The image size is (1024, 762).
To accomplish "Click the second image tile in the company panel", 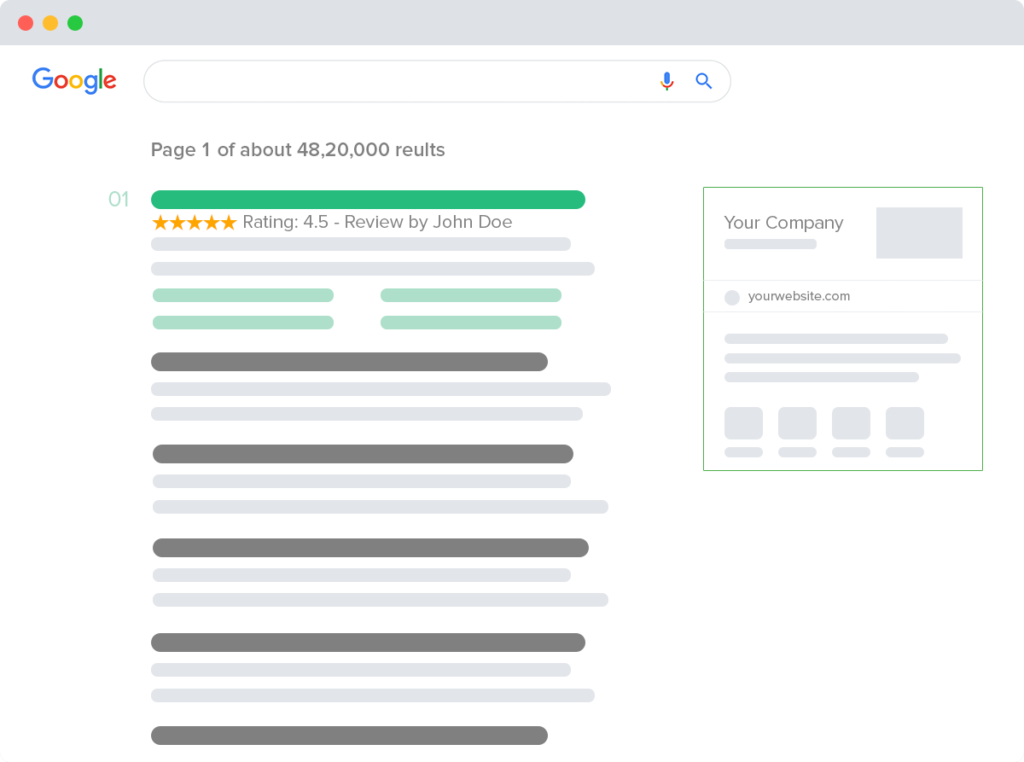I will (797, 423).
